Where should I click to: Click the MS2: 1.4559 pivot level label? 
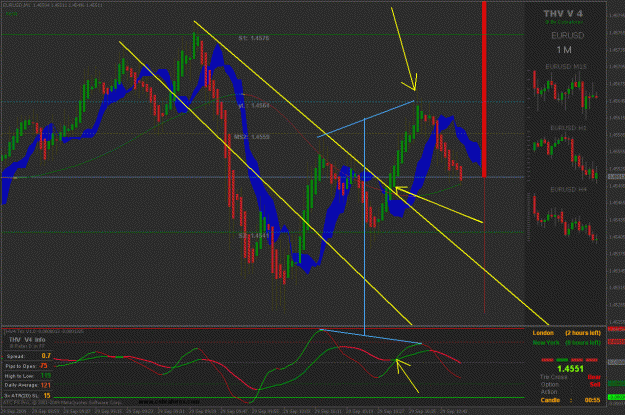pyautogui.click(x=252, y=137)
